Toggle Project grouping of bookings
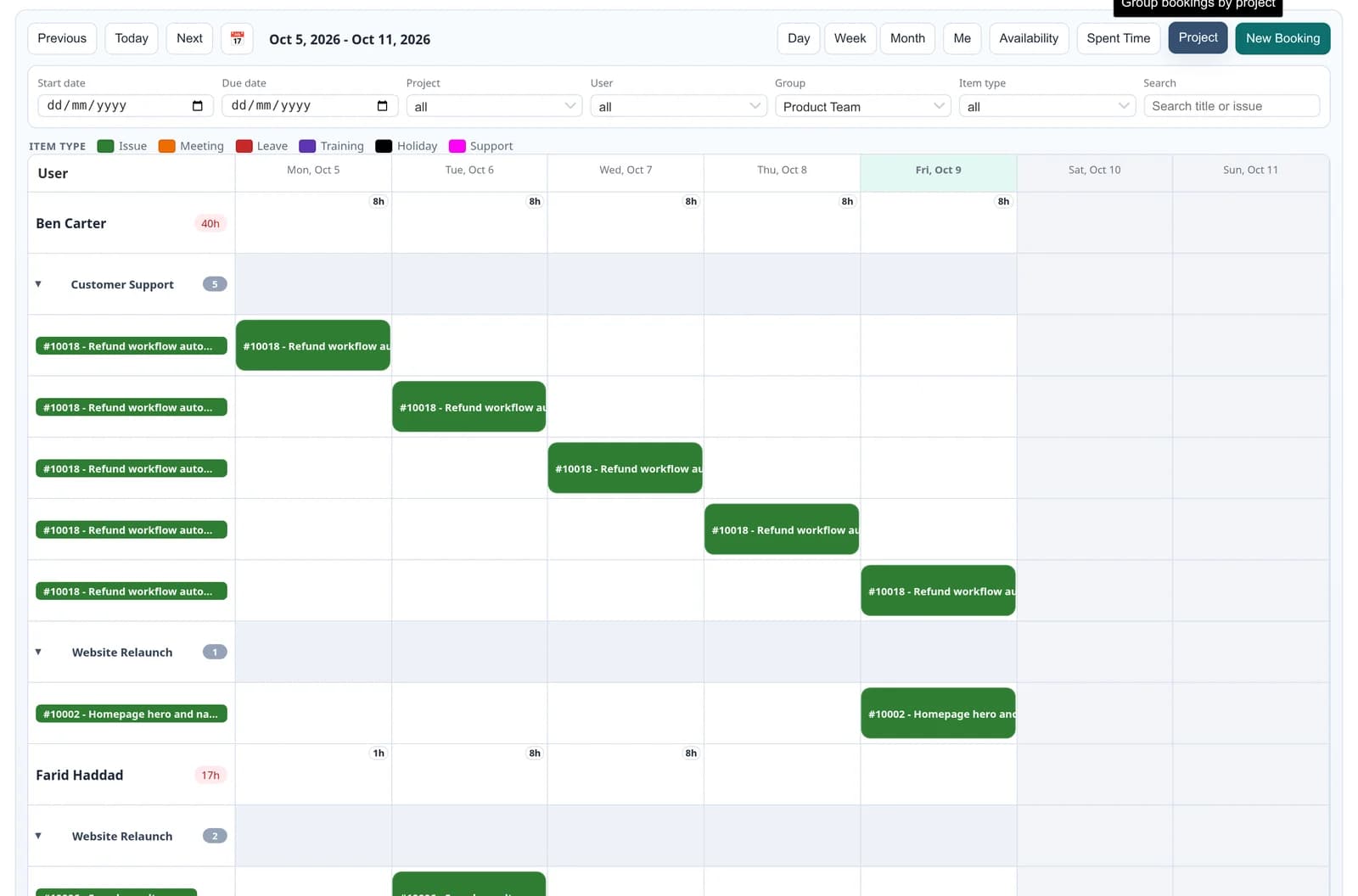The width and height of the screenshot is (1358, 896). (1198, 37)
